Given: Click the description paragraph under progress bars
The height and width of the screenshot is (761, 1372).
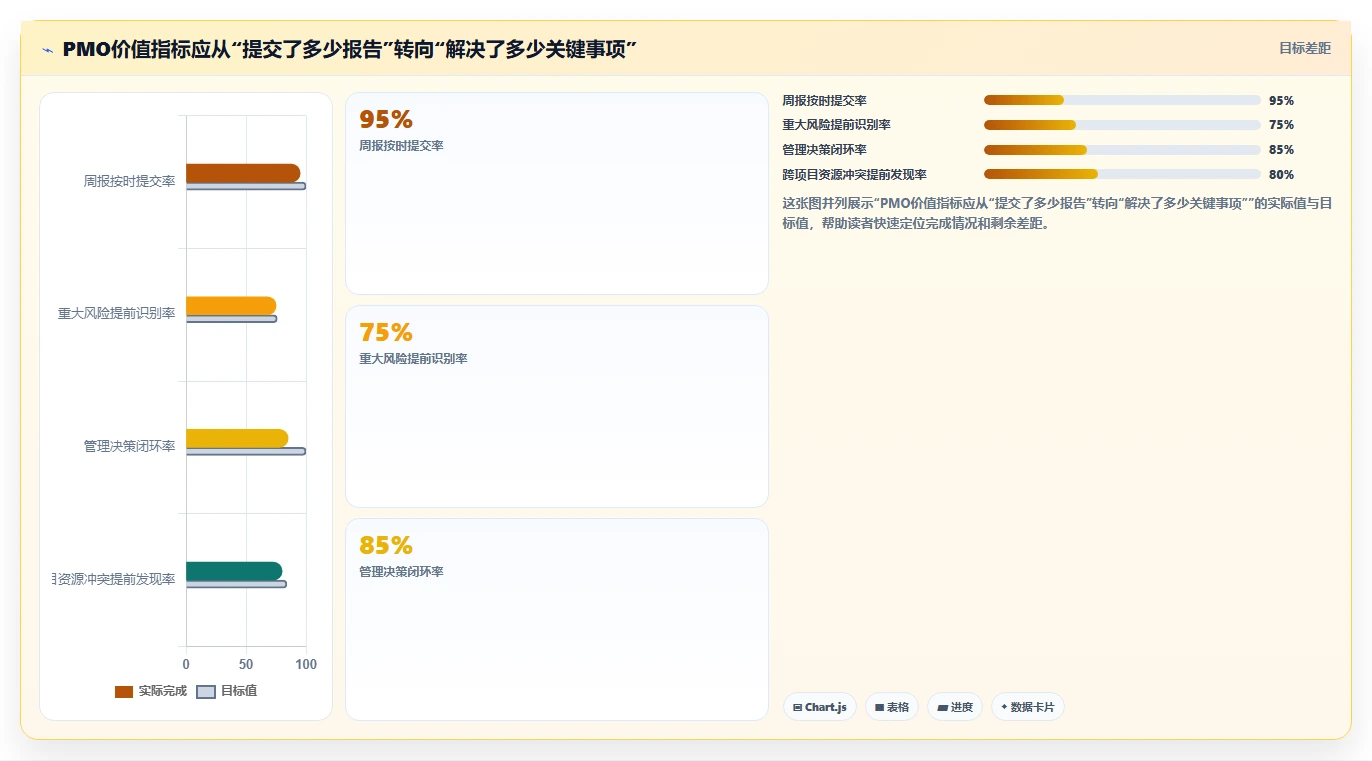Looking at the screenshot, I should click(1057, 213).
